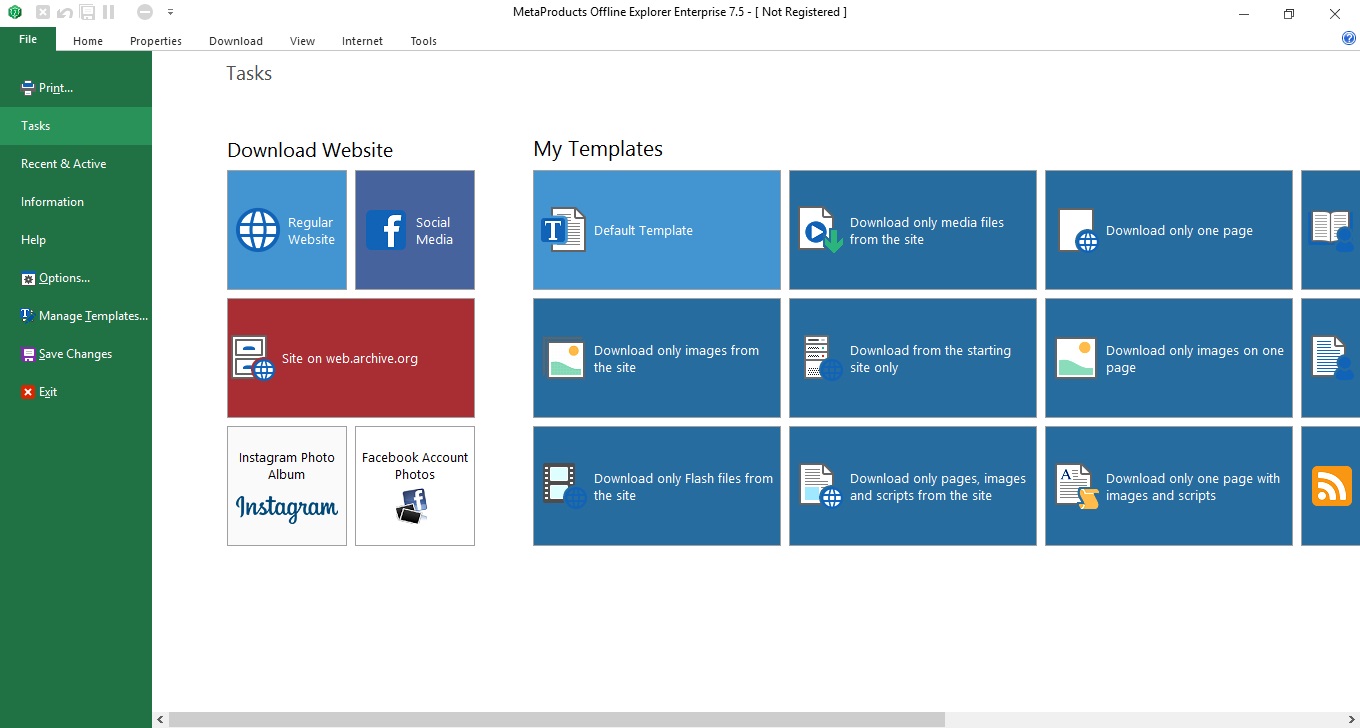The width and height of the screenshot is (1360, 728).
Task: Open the View ribbon tab
Action: click(302, 41)
